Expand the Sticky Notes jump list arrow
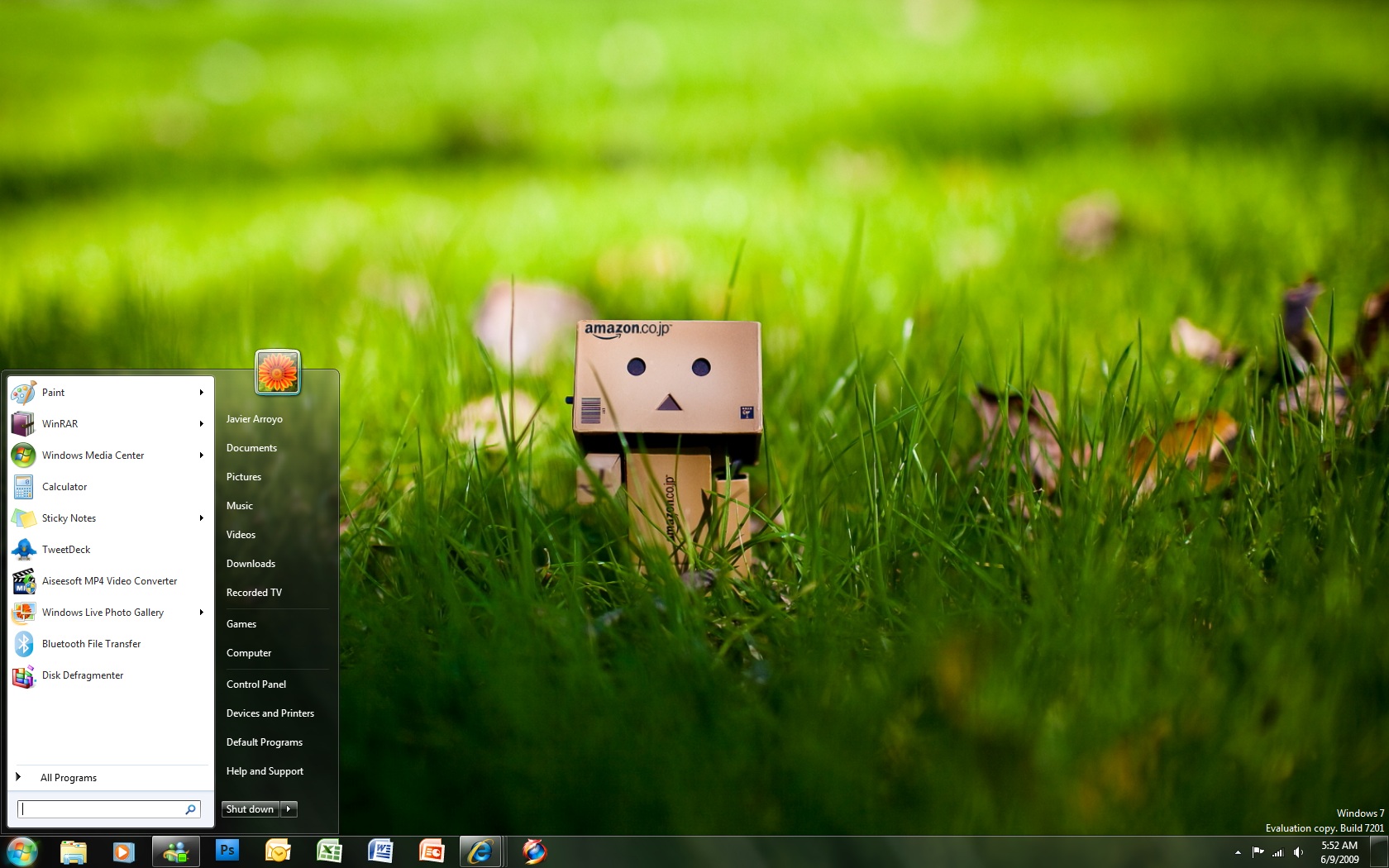The image size is (1389, 868). pyautogui.click(x=201, y=518)
